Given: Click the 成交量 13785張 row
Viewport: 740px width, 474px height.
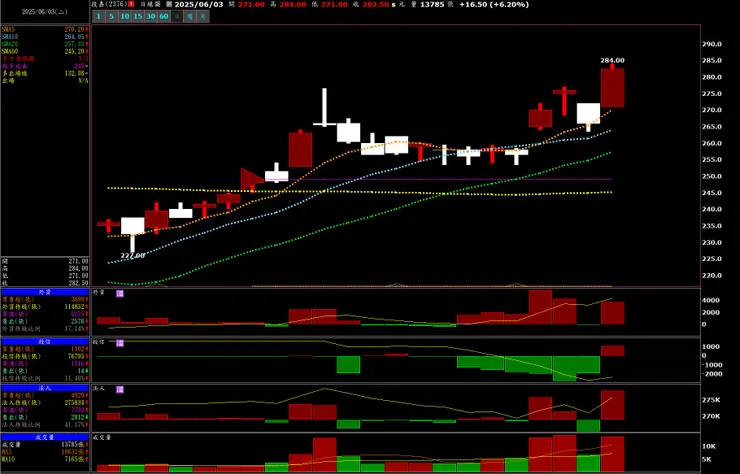Looking at the screenshot, I should 45,445.
